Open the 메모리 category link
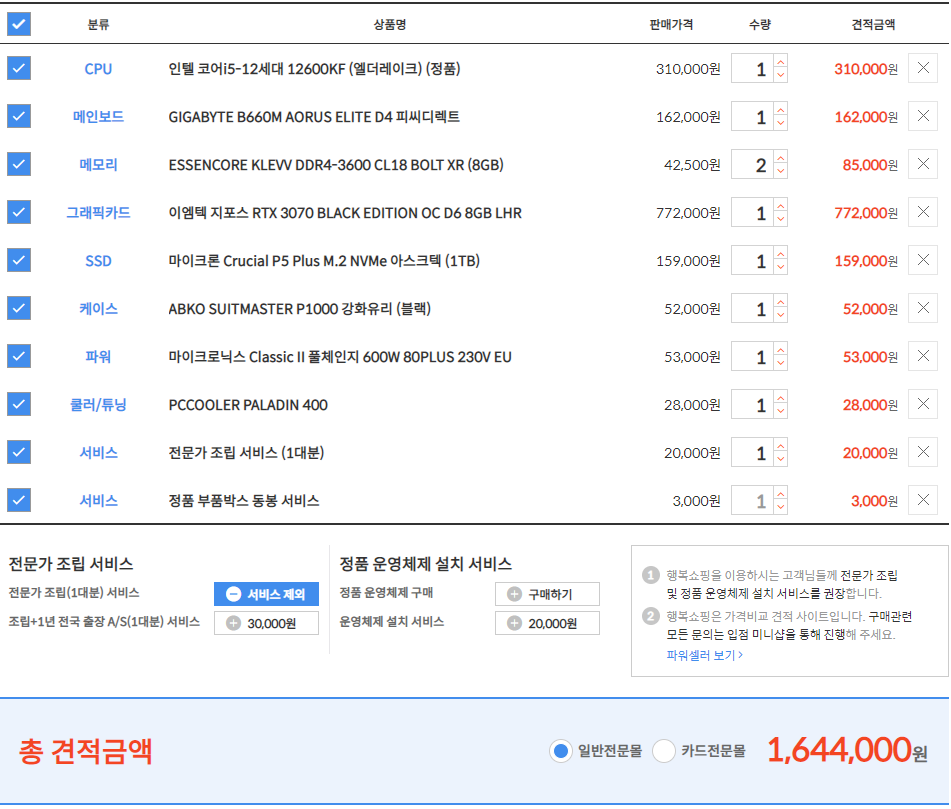The width and height of the screenshot is (951, 809). [x=98, y=164]
